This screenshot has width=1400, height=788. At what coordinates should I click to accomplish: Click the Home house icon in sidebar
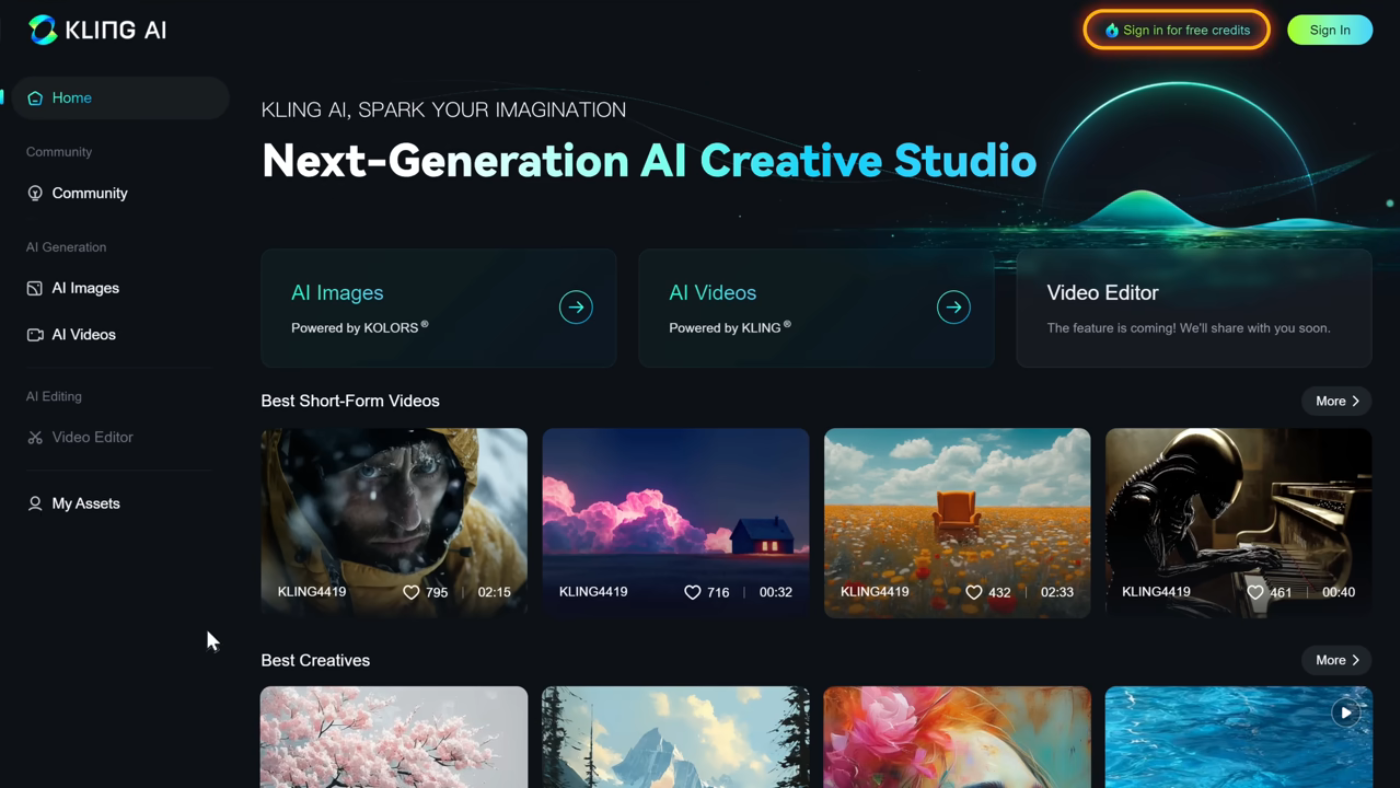click(x=35, y=98)
